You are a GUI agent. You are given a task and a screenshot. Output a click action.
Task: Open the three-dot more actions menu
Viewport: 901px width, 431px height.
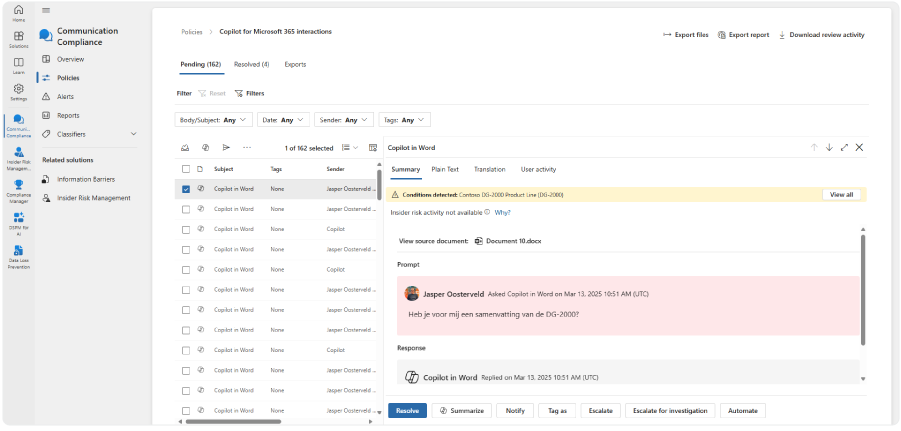(247, 148)
